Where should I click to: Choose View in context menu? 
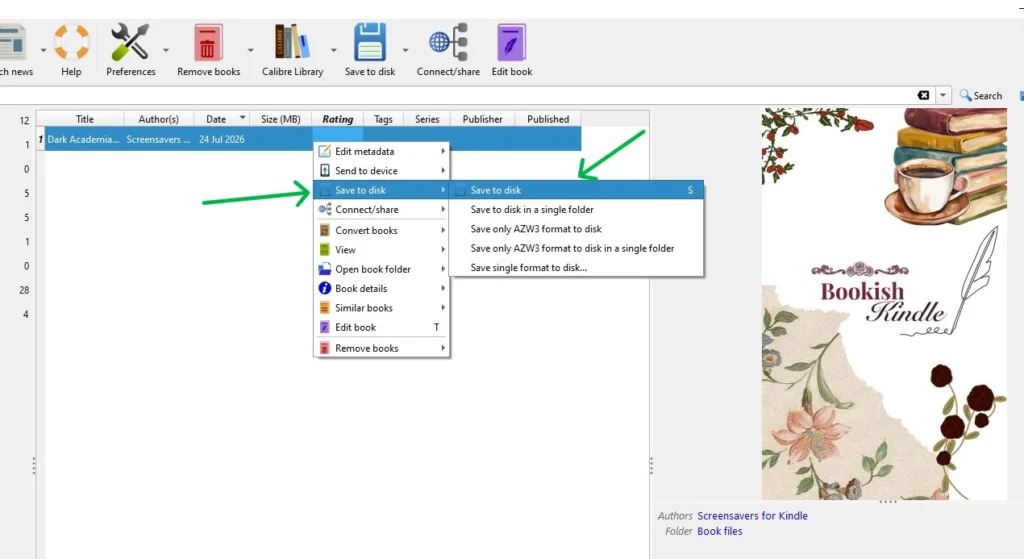tap(382, 249)
